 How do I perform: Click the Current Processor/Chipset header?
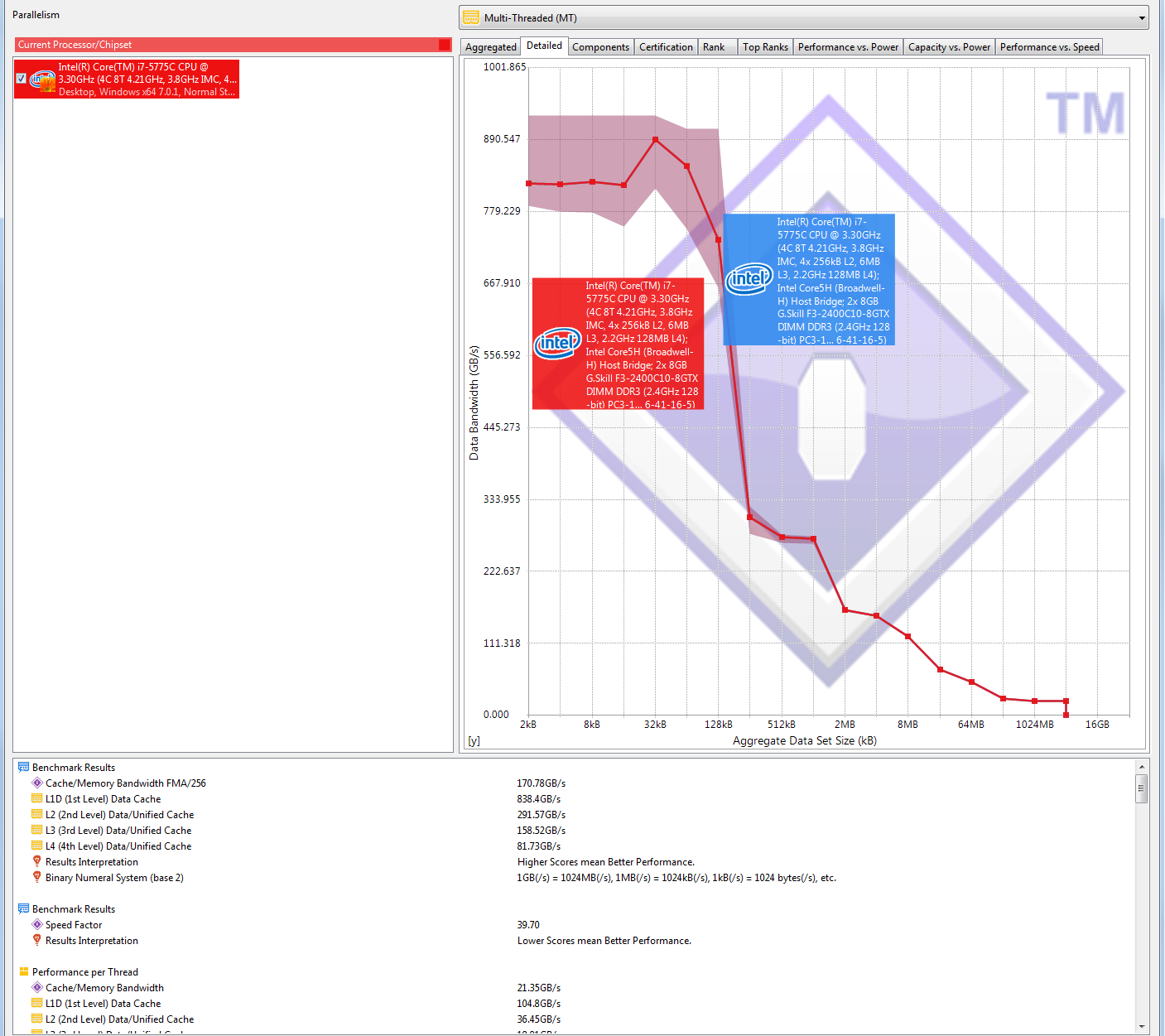click(x=233, y=45)
